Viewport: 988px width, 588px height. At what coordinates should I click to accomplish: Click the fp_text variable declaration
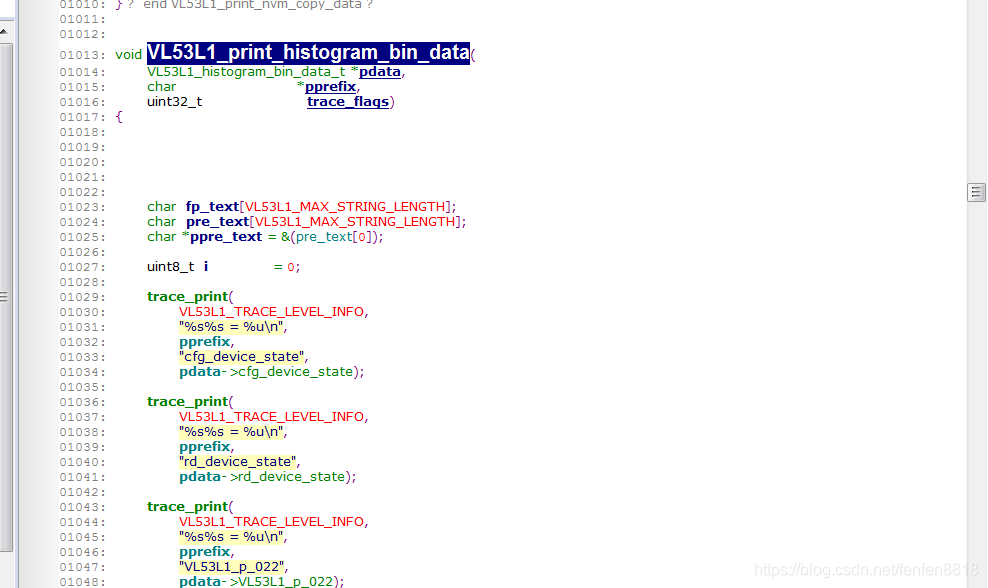212,207
